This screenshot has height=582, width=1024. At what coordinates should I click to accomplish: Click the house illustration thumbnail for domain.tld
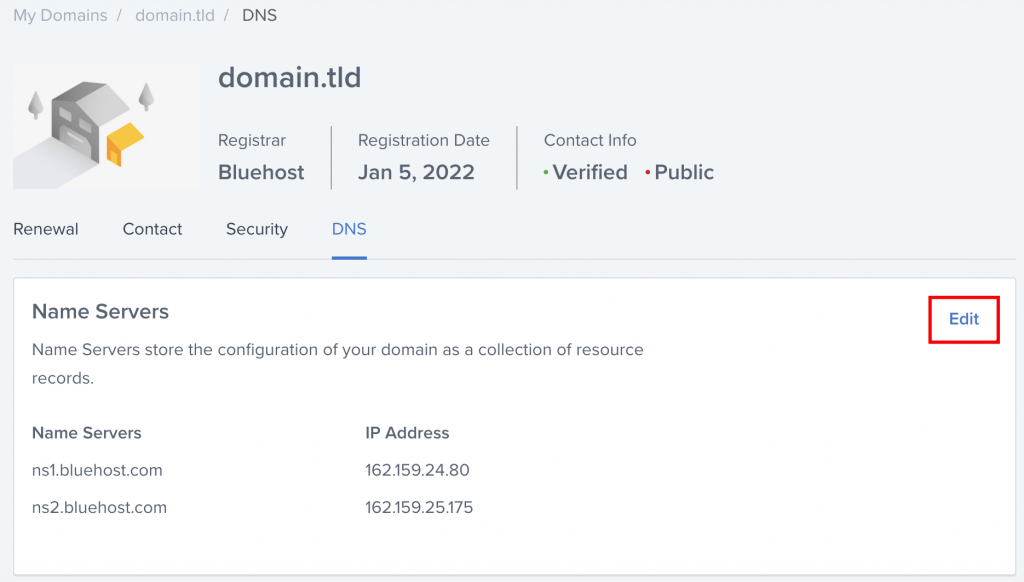tap(105, 125)
